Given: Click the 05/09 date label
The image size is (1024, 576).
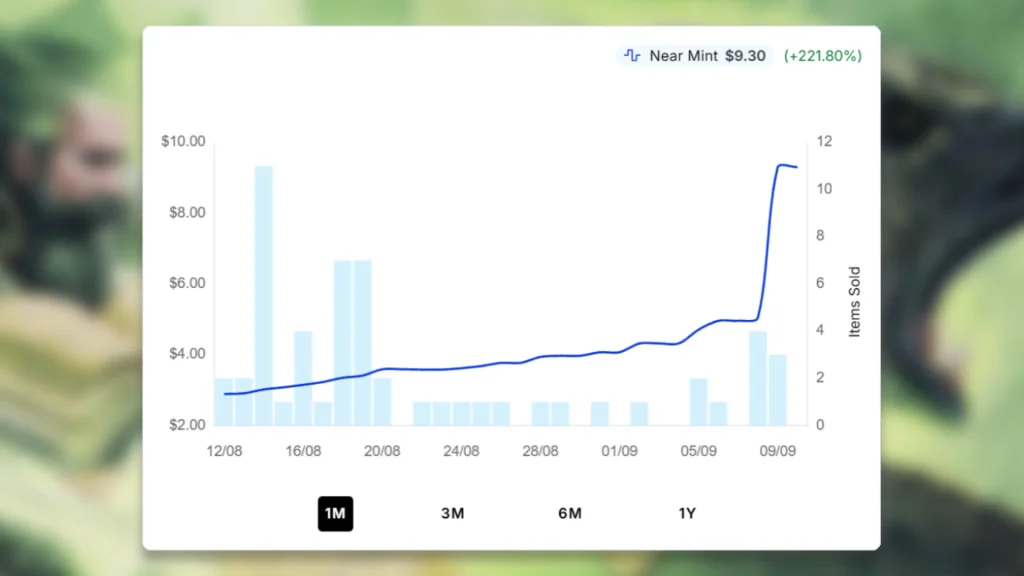Looking at the screenshot, I should click(x=698, y=451).
